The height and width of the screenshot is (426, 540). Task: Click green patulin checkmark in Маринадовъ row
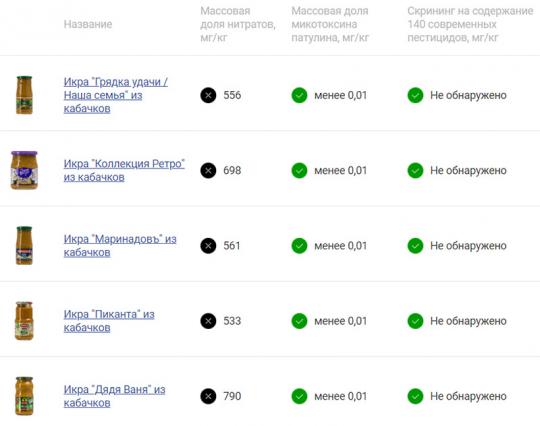point(299,246)
